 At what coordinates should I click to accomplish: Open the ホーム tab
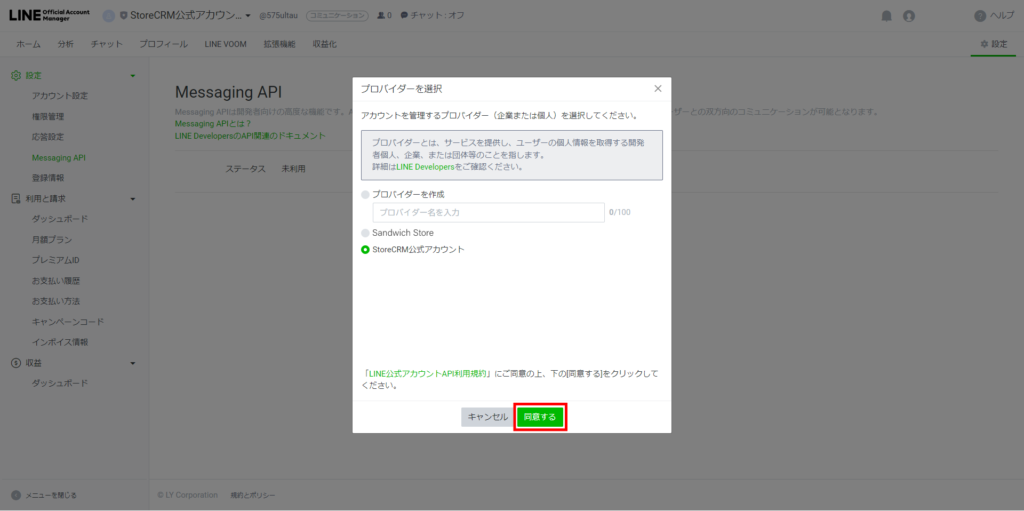point(28,44)
